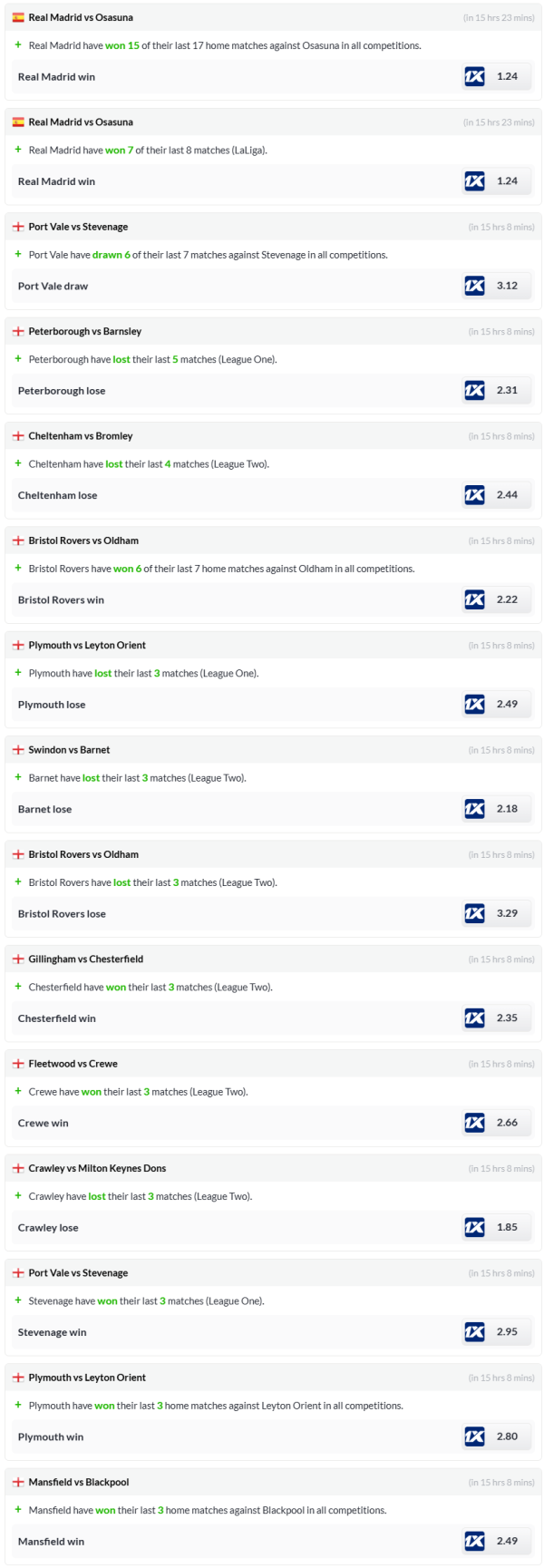Screen dimensions: 544x1568
Task: Click the 1X bookmaker icon beside Port Vale draw
Action: pyautogui.click(x=474, y=286)
